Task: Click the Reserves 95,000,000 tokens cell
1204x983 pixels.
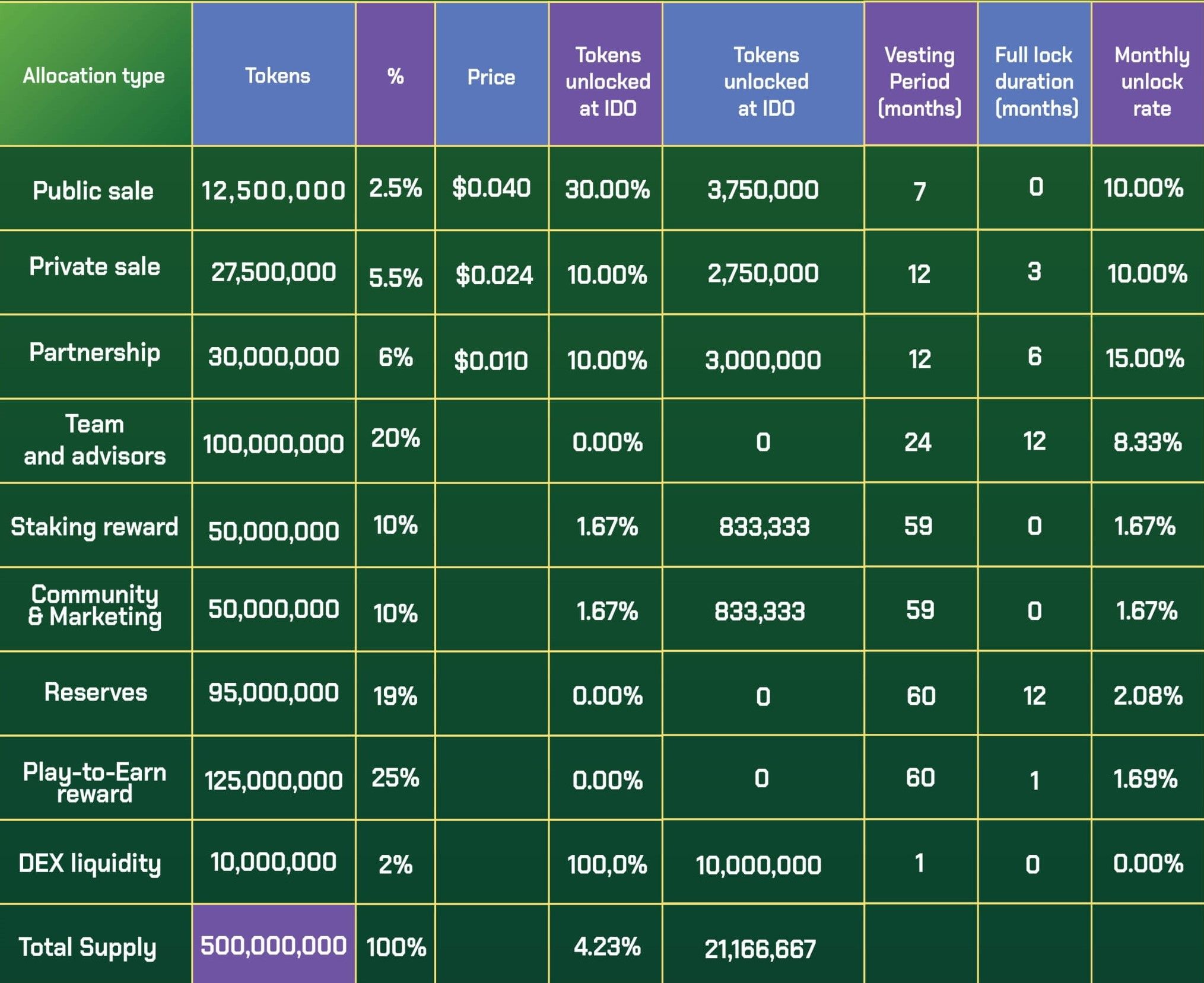Action: [x=274, y=692]
